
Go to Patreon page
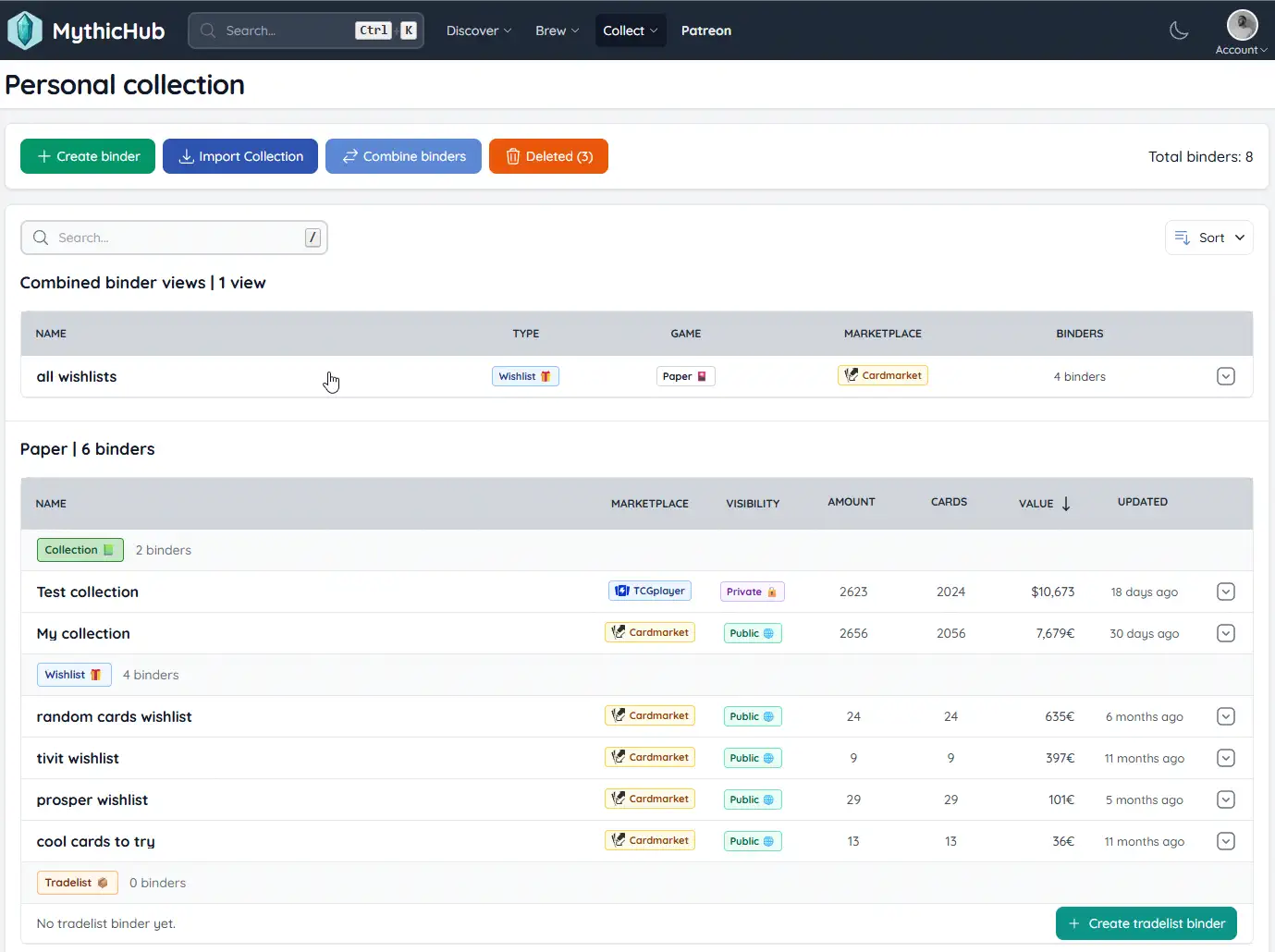click(x=706, y=31)
